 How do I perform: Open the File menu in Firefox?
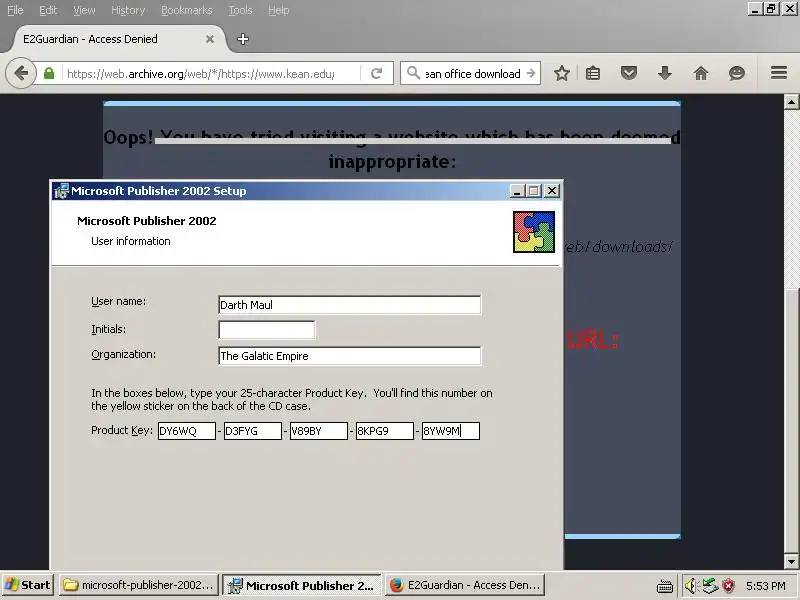coord(15,10)
